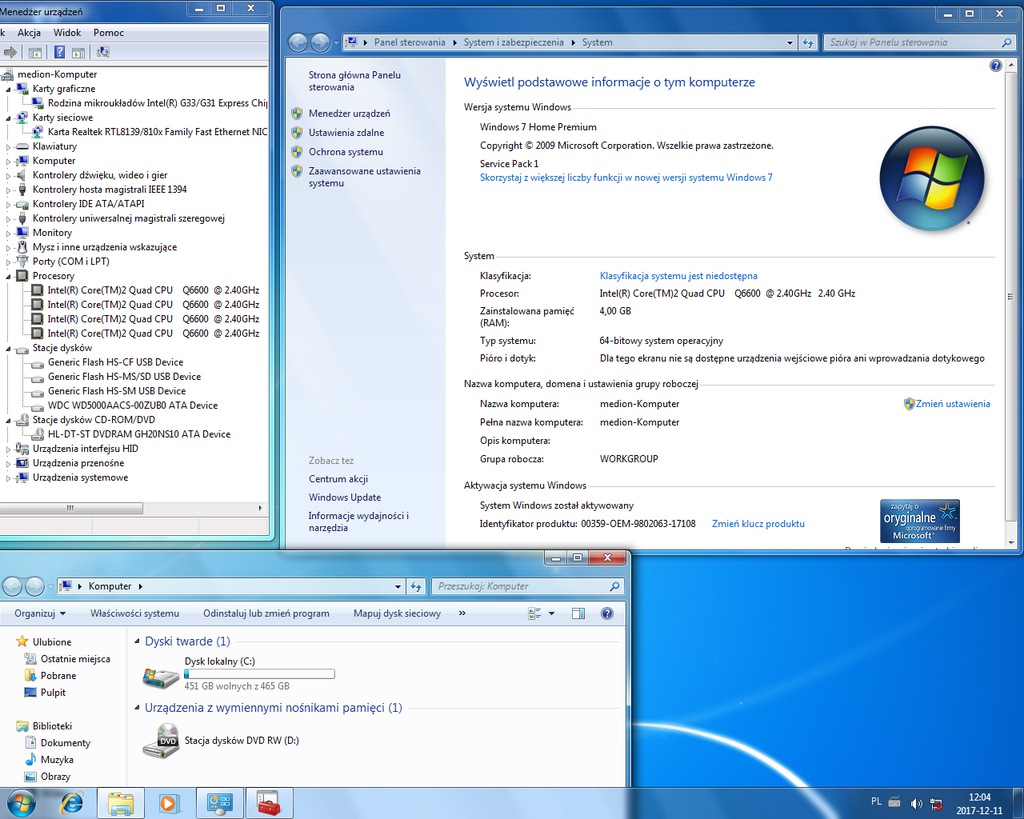This screenshot has width=1024, height=819.
Task: Open help in the Komputer explorer toolbar
Action: coord(607,613)
